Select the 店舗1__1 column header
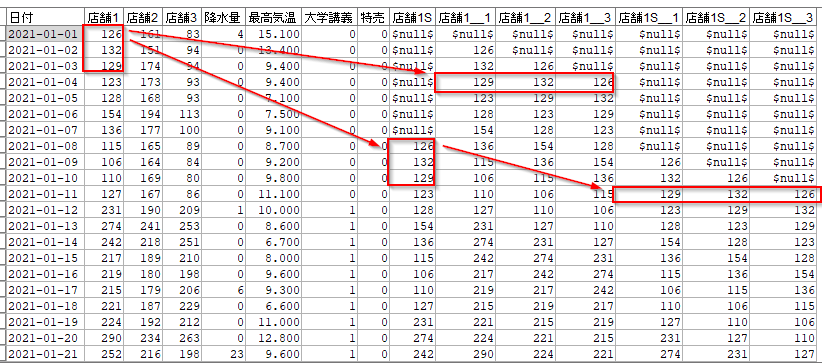This screenshot has height=364, width=822. coord(465,18)
